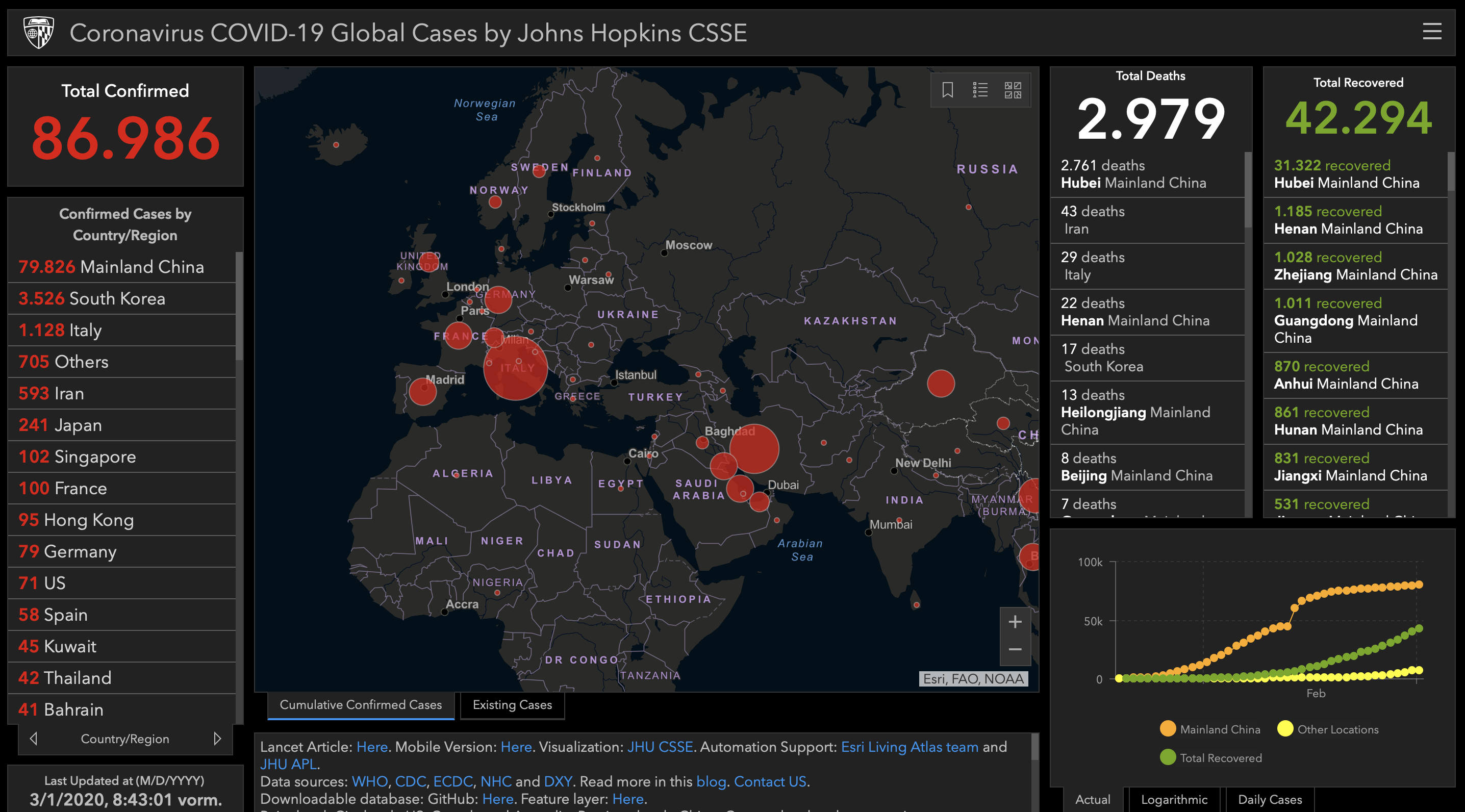Click the previous arrow beside Country/Region

(34, 738)
